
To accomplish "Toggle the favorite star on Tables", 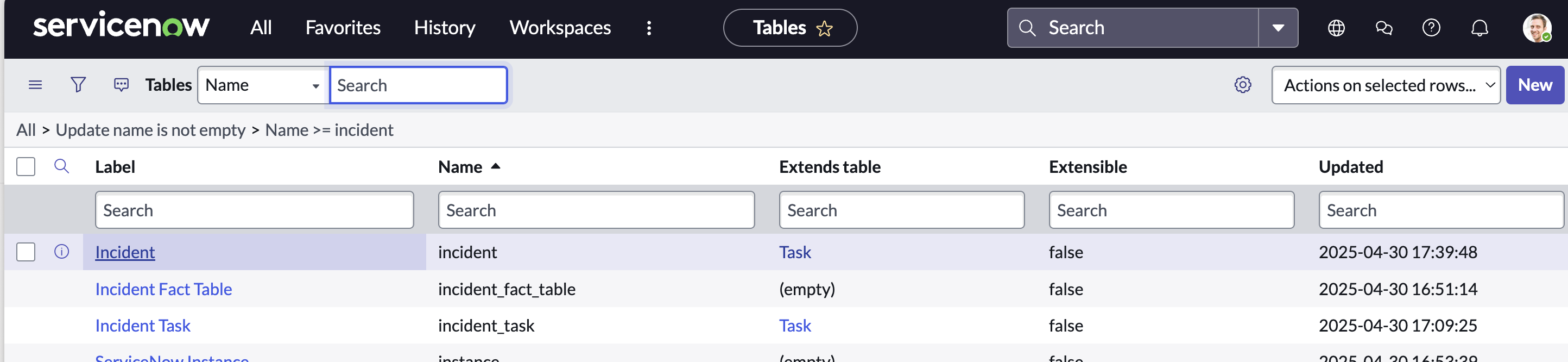I will coord(824,29).
